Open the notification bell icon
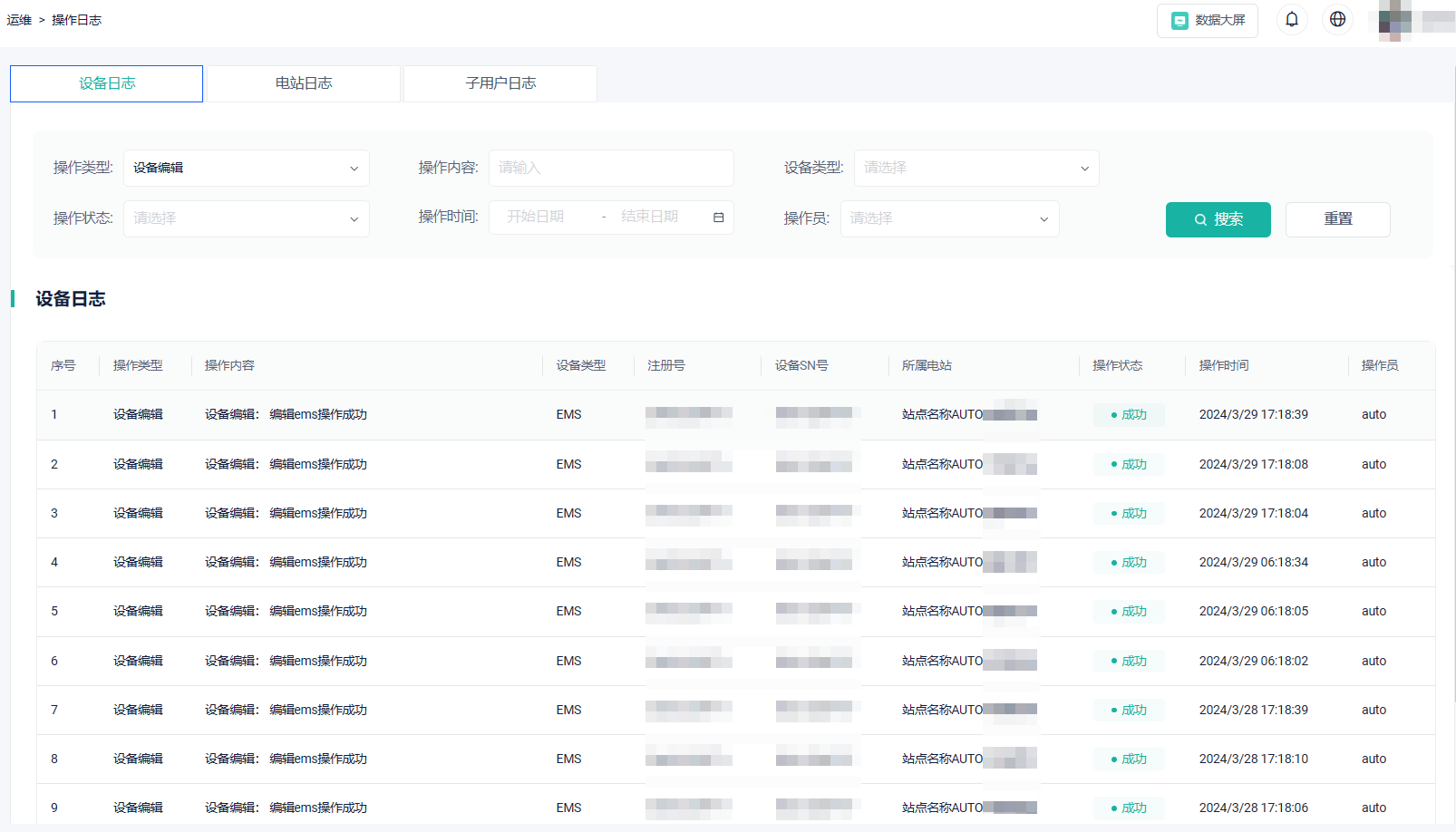Viewport: 1456px width, 832px height. (x=1291, y=19)
